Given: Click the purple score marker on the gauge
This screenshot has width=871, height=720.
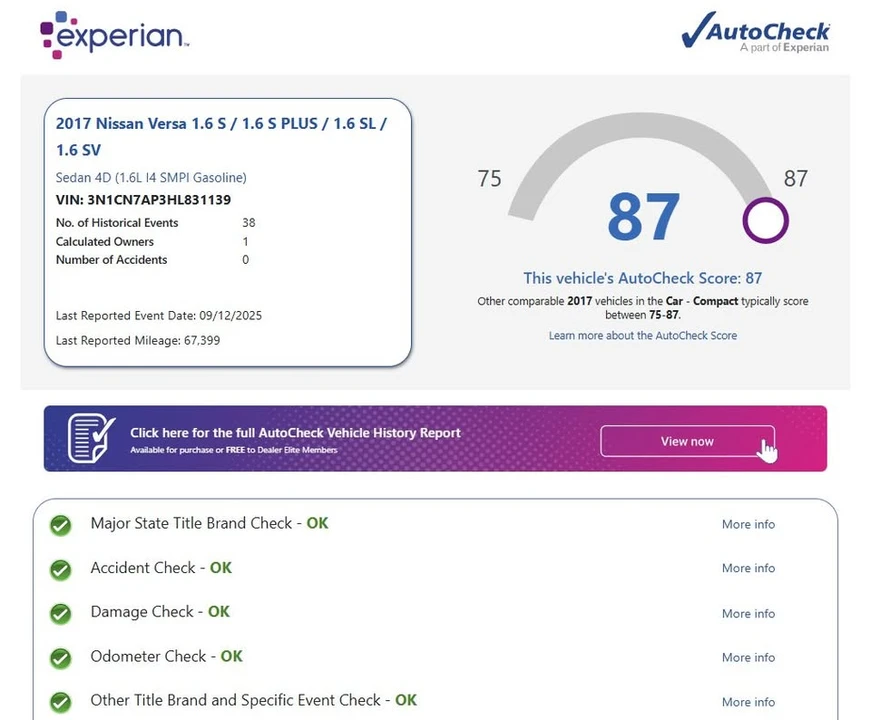Looking at the screenshot, I should (x=765, y=221).
